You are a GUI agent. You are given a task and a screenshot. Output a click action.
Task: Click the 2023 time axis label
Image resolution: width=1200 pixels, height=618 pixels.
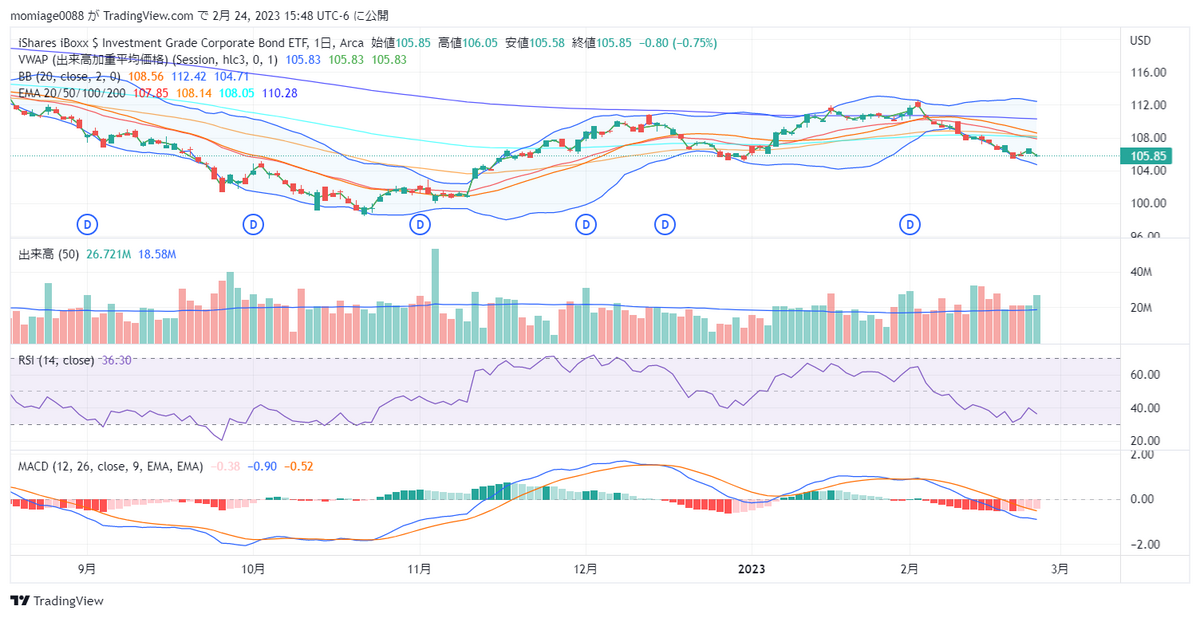pos(752,568)
